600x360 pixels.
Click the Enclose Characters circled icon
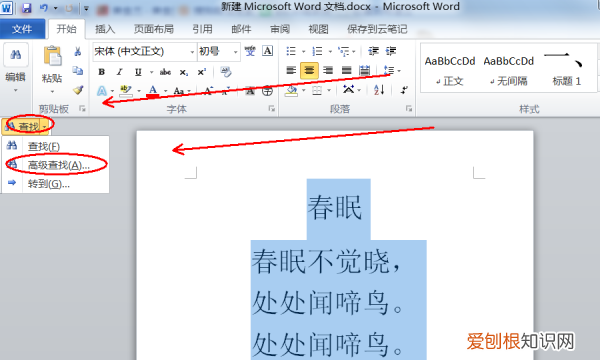point(267,91)
